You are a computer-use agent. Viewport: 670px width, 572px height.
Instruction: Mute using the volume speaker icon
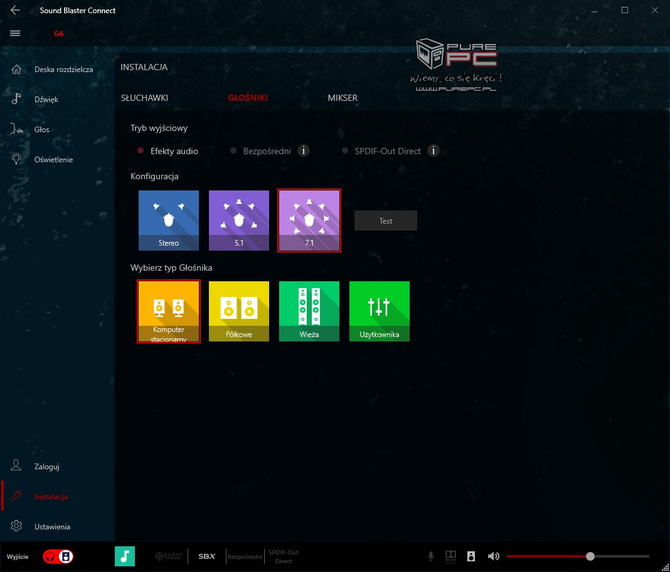point(493,556)
